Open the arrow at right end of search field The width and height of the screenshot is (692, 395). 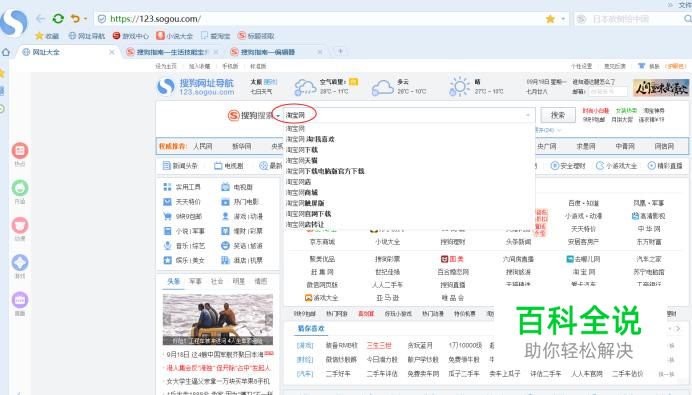528,116
